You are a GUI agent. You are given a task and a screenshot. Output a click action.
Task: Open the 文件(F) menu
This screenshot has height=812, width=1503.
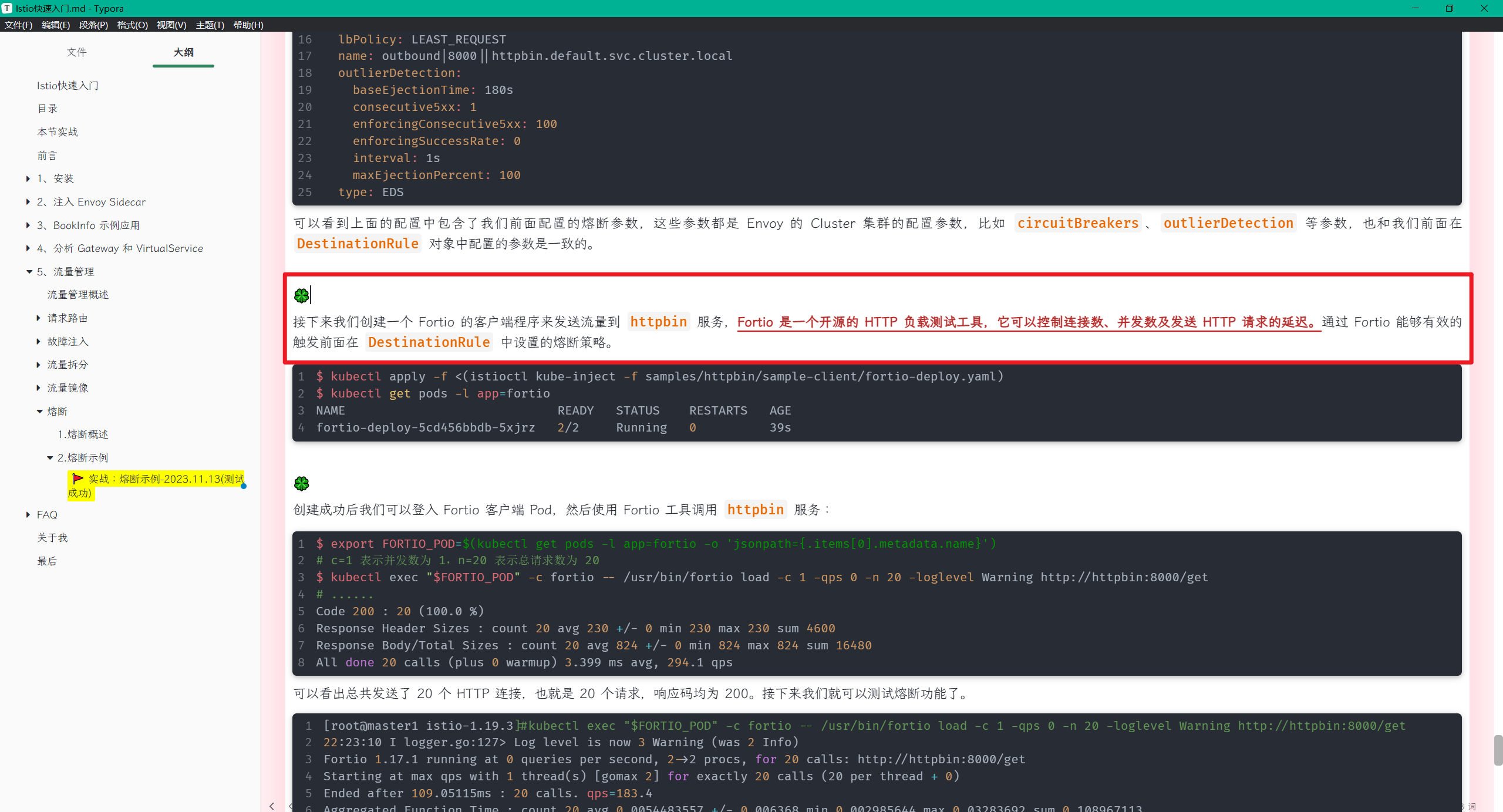(x=19, y=25)
